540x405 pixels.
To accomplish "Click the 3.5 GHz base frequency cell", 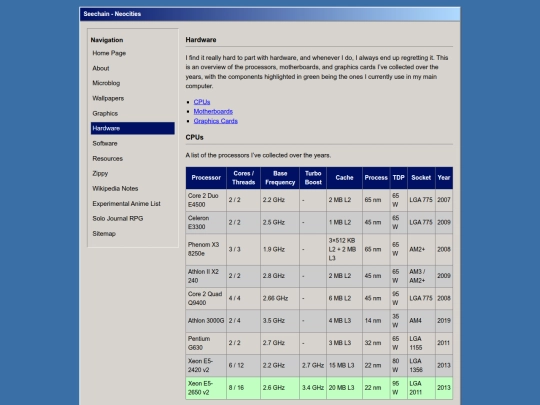I will click(x=280, y=321).
